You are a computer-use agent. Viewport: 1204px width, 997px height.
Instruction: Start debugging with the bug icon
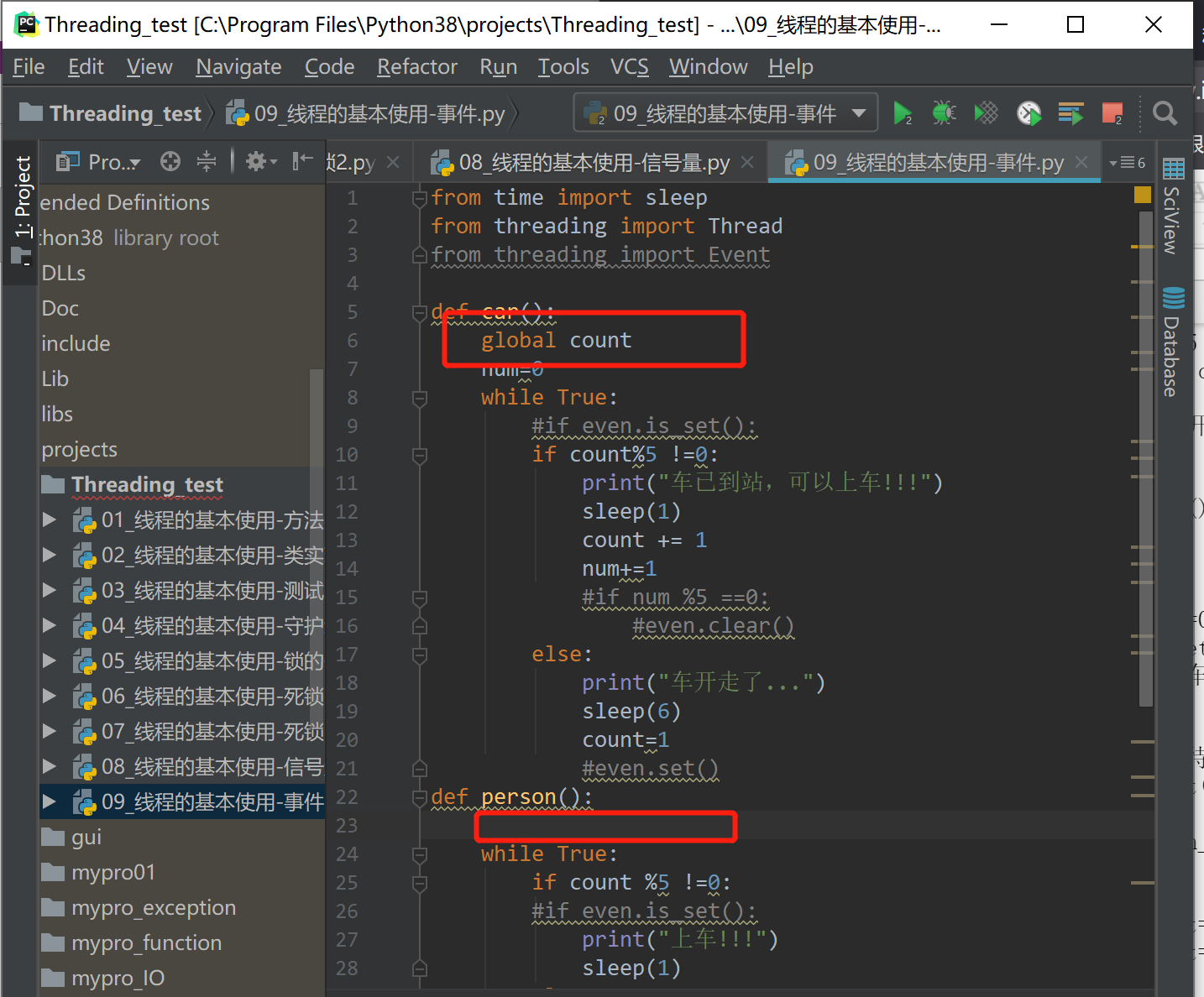pos(945,112)
